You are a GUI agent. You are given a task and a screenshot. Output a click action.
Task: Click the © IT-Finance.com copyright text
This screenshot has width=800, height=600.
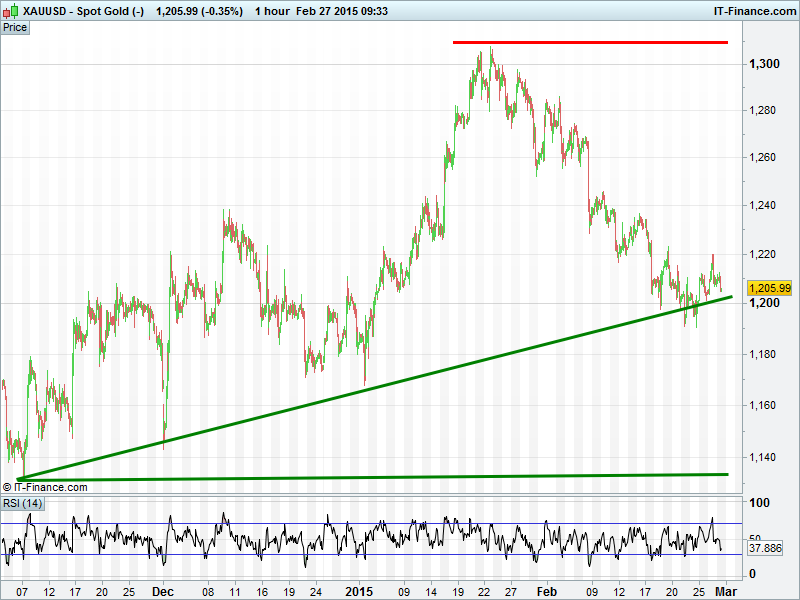pos(45,487)
